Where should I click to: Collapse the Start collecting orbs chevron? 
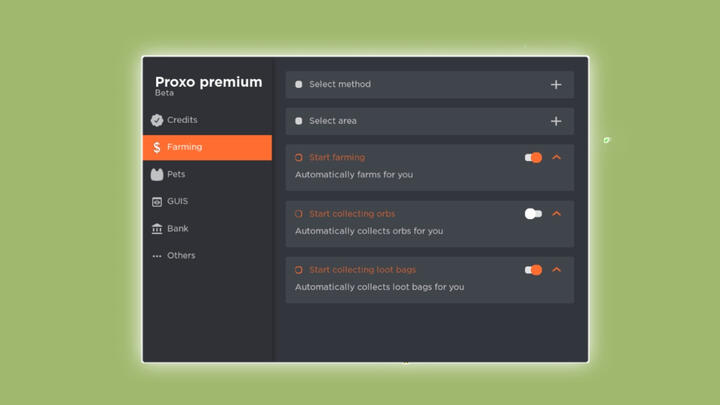(x=557, y=214)
